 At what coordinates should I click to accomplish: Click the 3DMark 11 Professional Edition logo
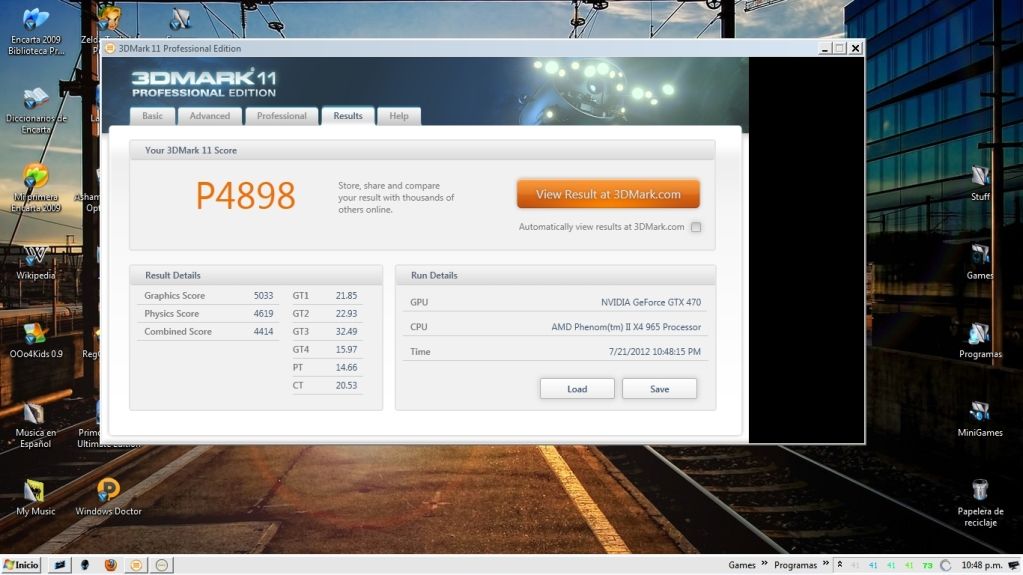[x=204, y=84]
